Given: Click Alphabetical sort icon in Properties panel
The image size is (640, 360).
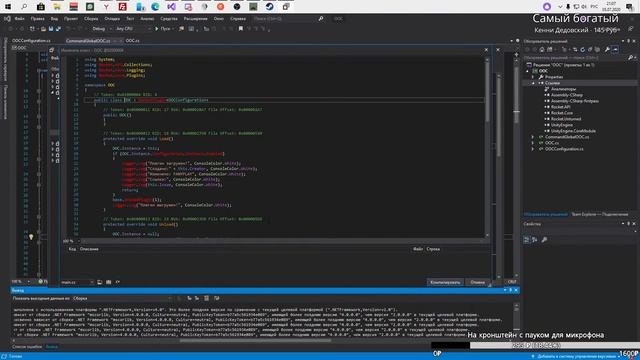Looking at the screenshot, I should (535, 240).
